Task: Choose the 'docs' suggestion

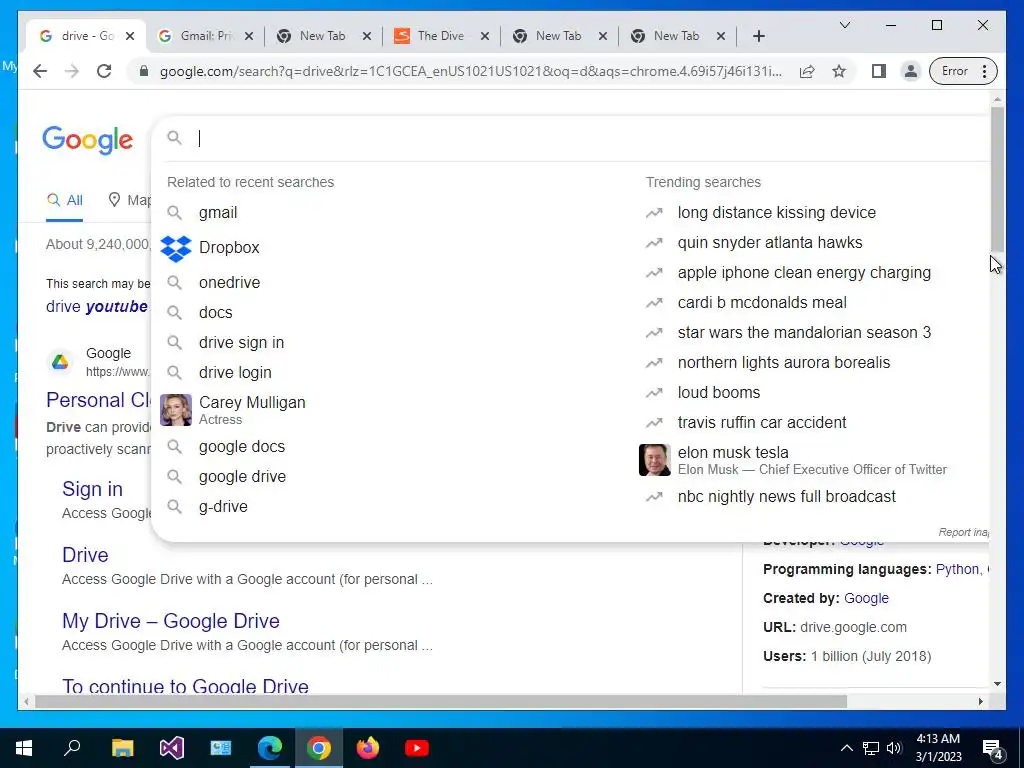Action: pyautogui.click(x=216, y=312)
